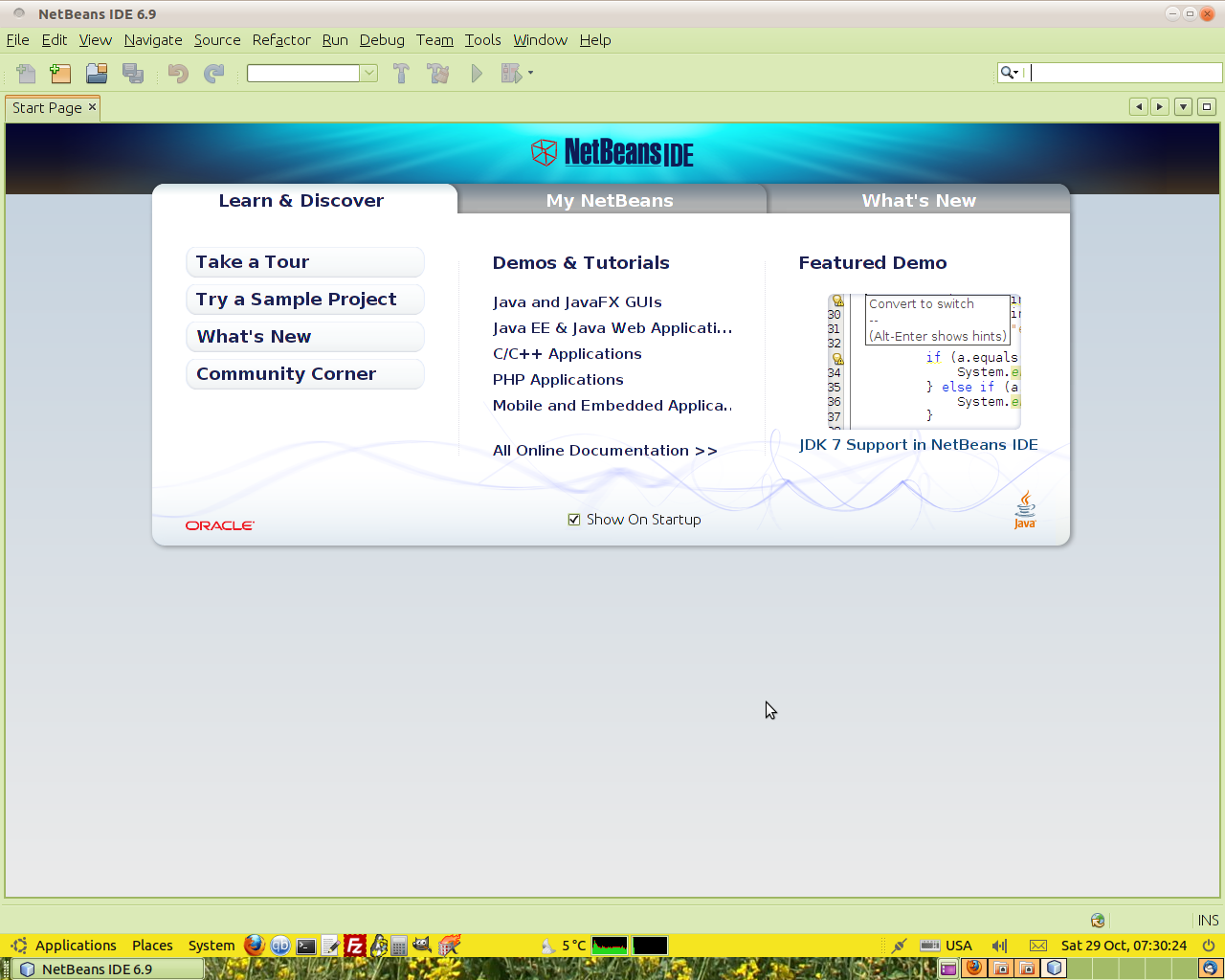This screenshot has height=980, width=1225.
Task: Click the Save All toolbar icon
Action: (133, 74)
